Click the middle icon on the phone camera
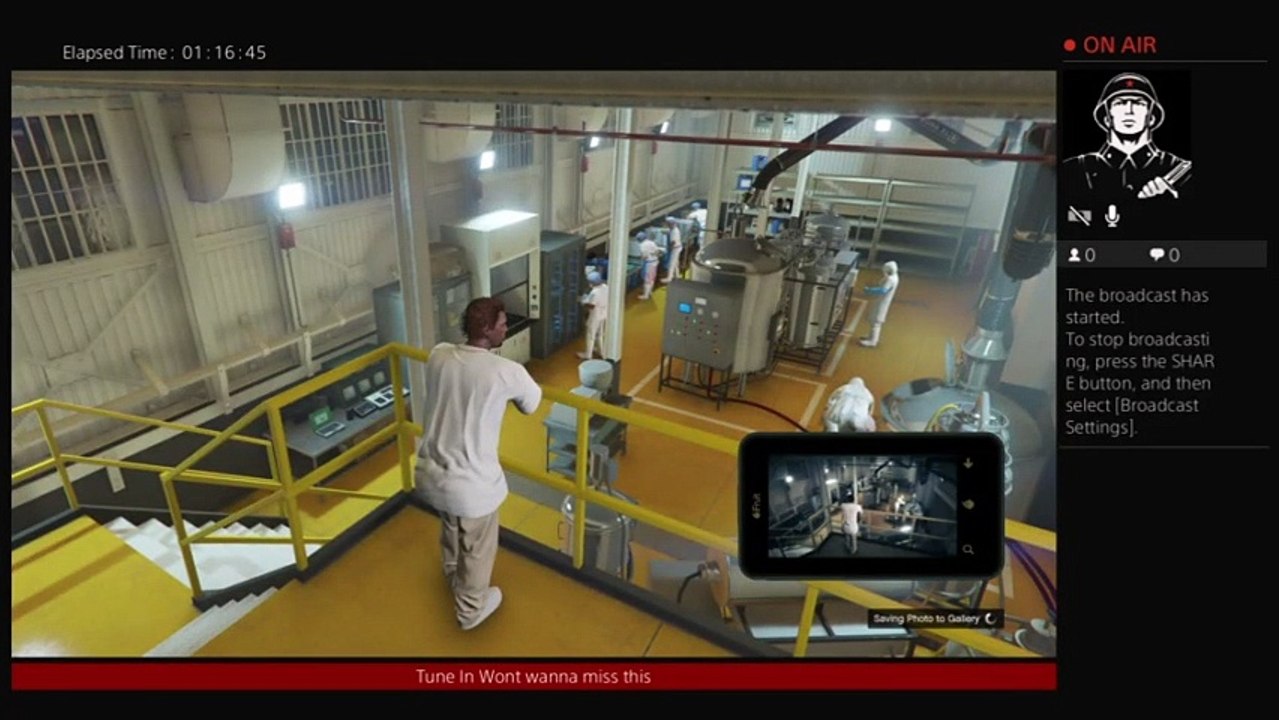 pos(968,505)
